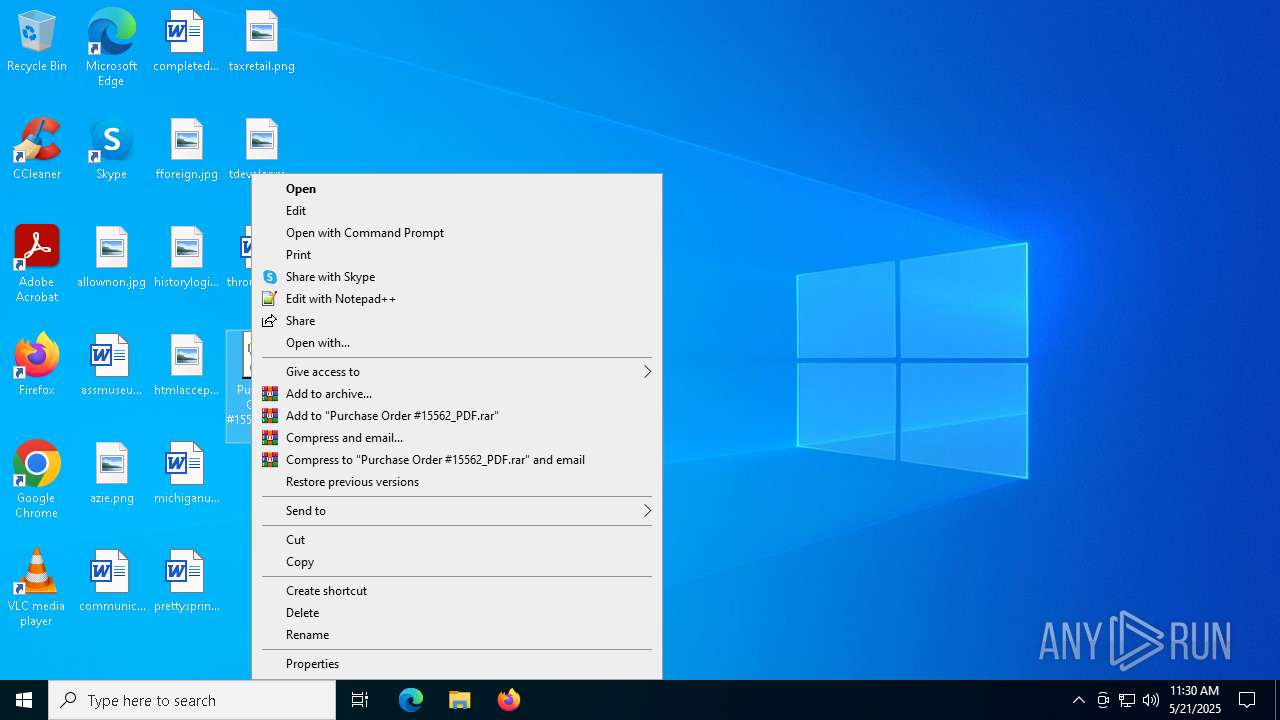Expand the Give access to submenu
The image size is (1280, 720).
[457, 372]
